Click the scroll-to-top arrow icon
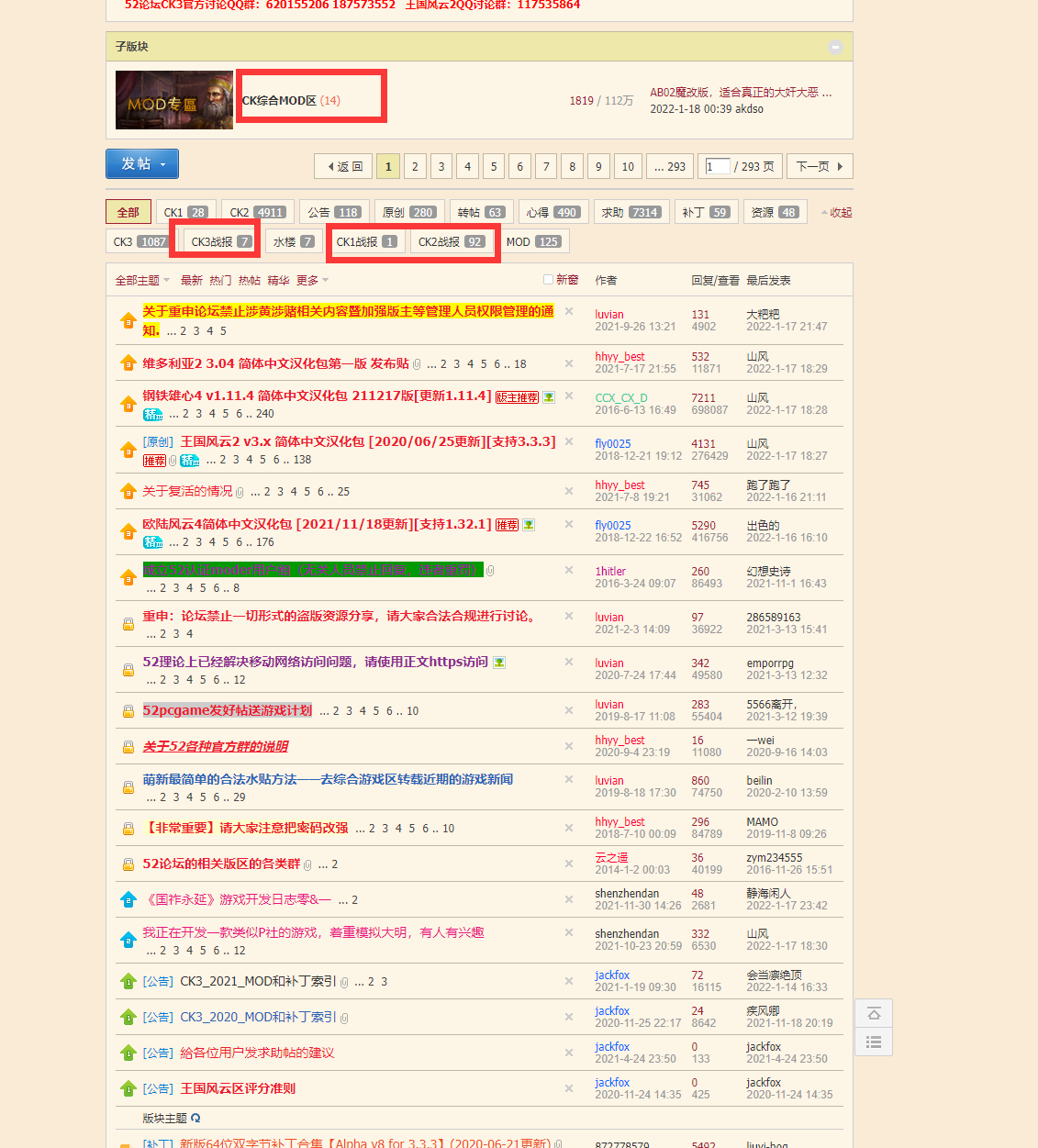 (x=874, y=1014)
